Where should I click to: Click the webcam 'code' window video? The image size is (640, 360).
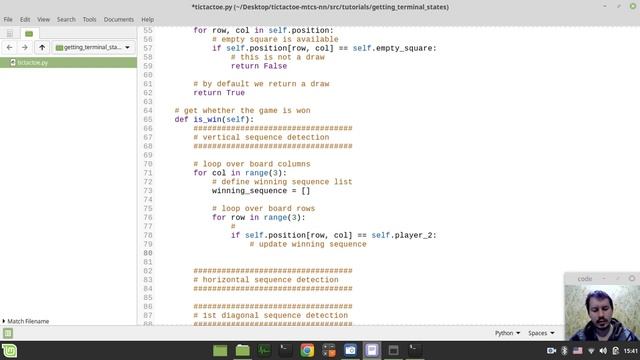point(602,313)
